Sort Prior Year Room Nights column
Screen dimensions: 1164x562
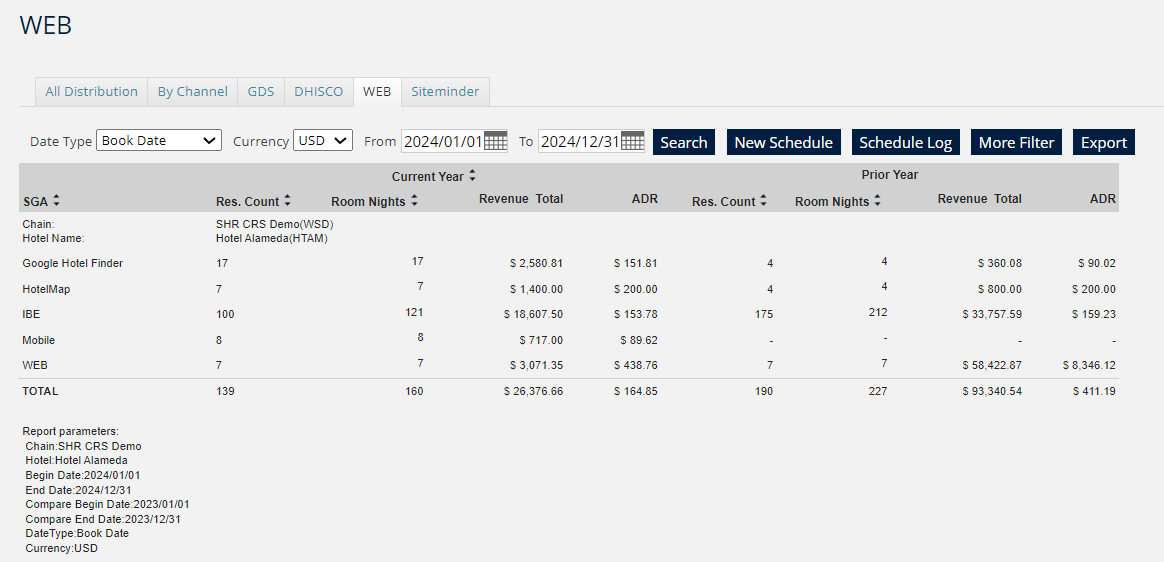(x=877, y=200)
